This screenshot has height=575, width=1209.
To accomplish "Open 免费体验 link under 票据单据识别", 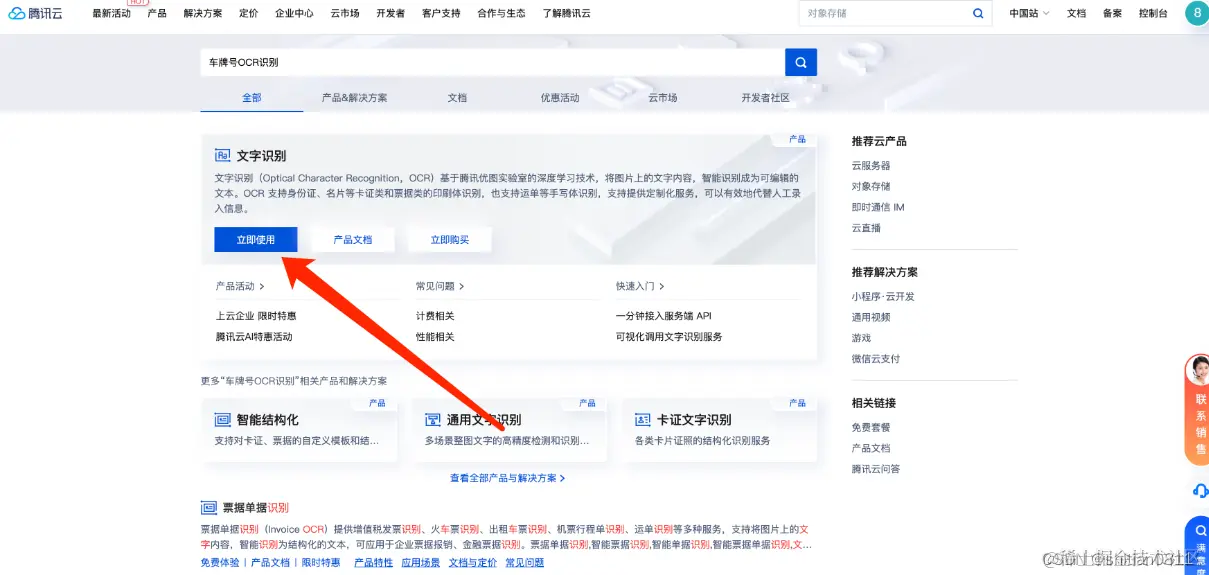I will click(220, 563).
